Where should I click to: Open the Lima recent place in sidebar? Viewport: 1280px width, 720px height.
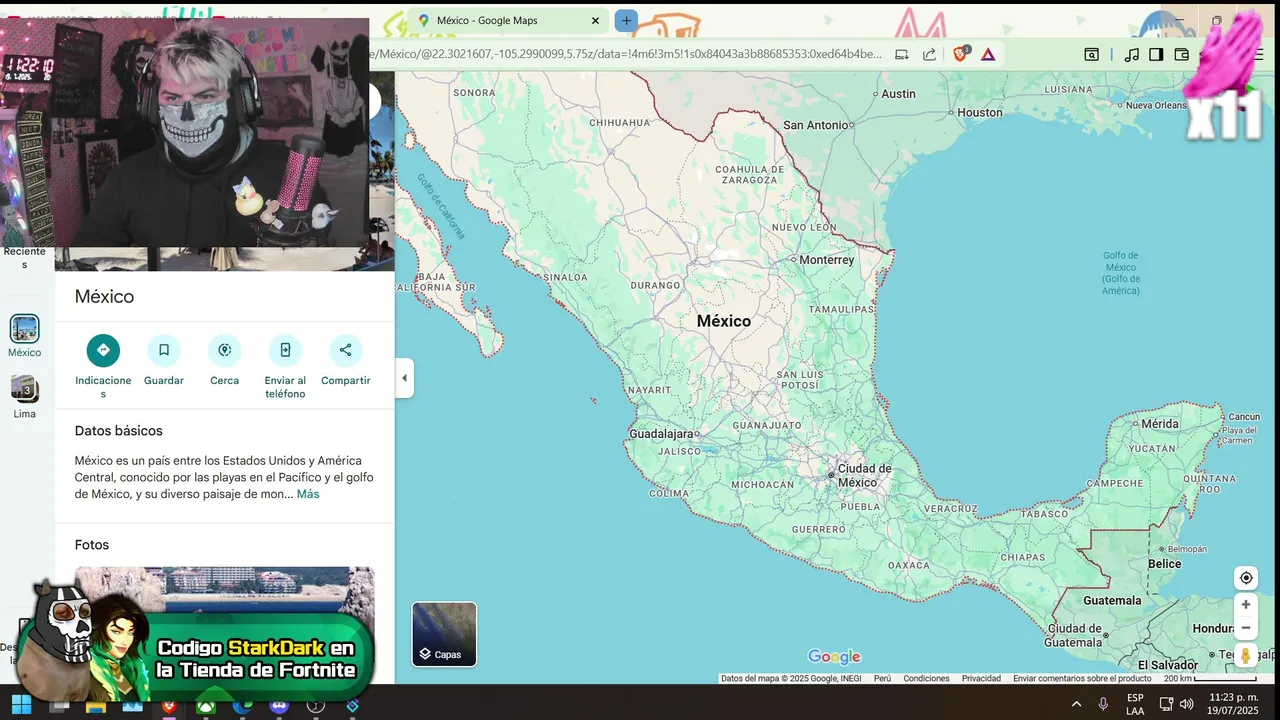tap(25, 397)
